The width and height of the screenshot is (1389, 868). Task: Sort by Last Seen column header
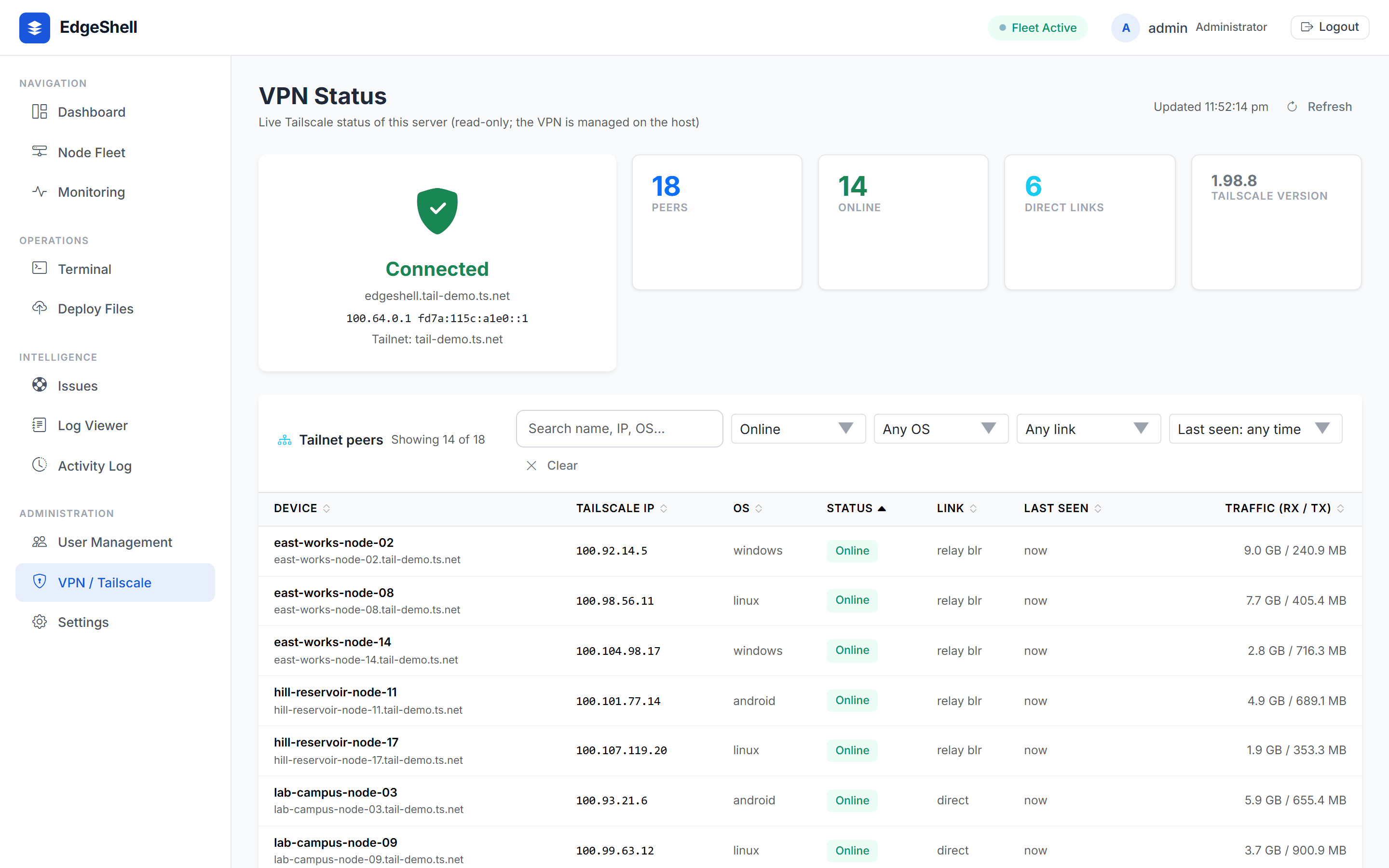point(1062,508)
